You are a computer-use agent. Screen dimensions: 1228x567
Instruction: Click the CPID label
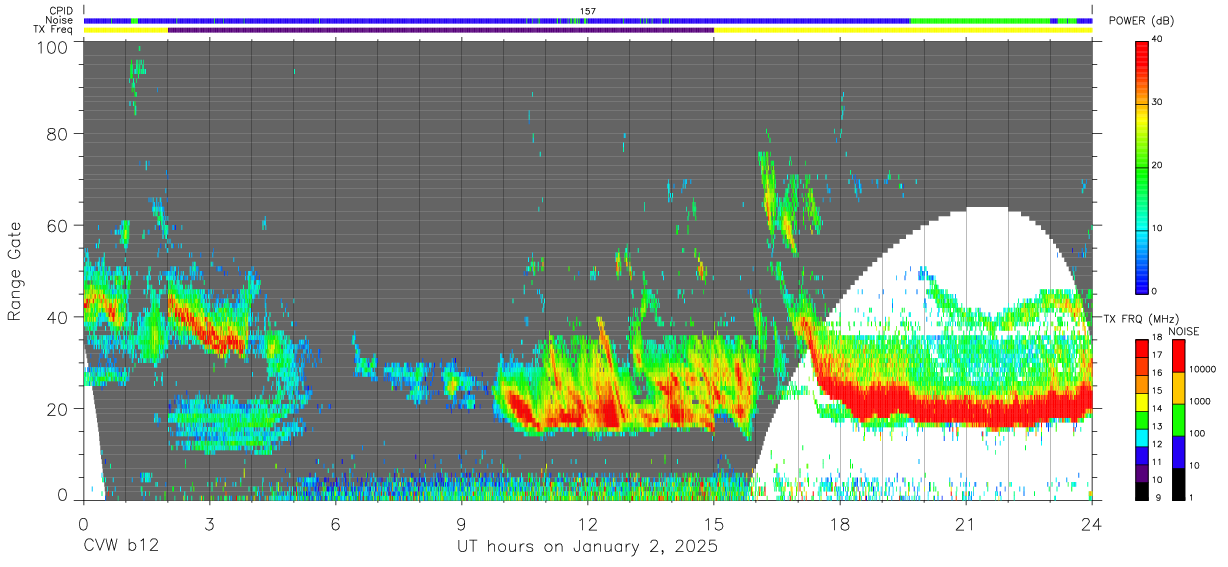tap(59, 11)
